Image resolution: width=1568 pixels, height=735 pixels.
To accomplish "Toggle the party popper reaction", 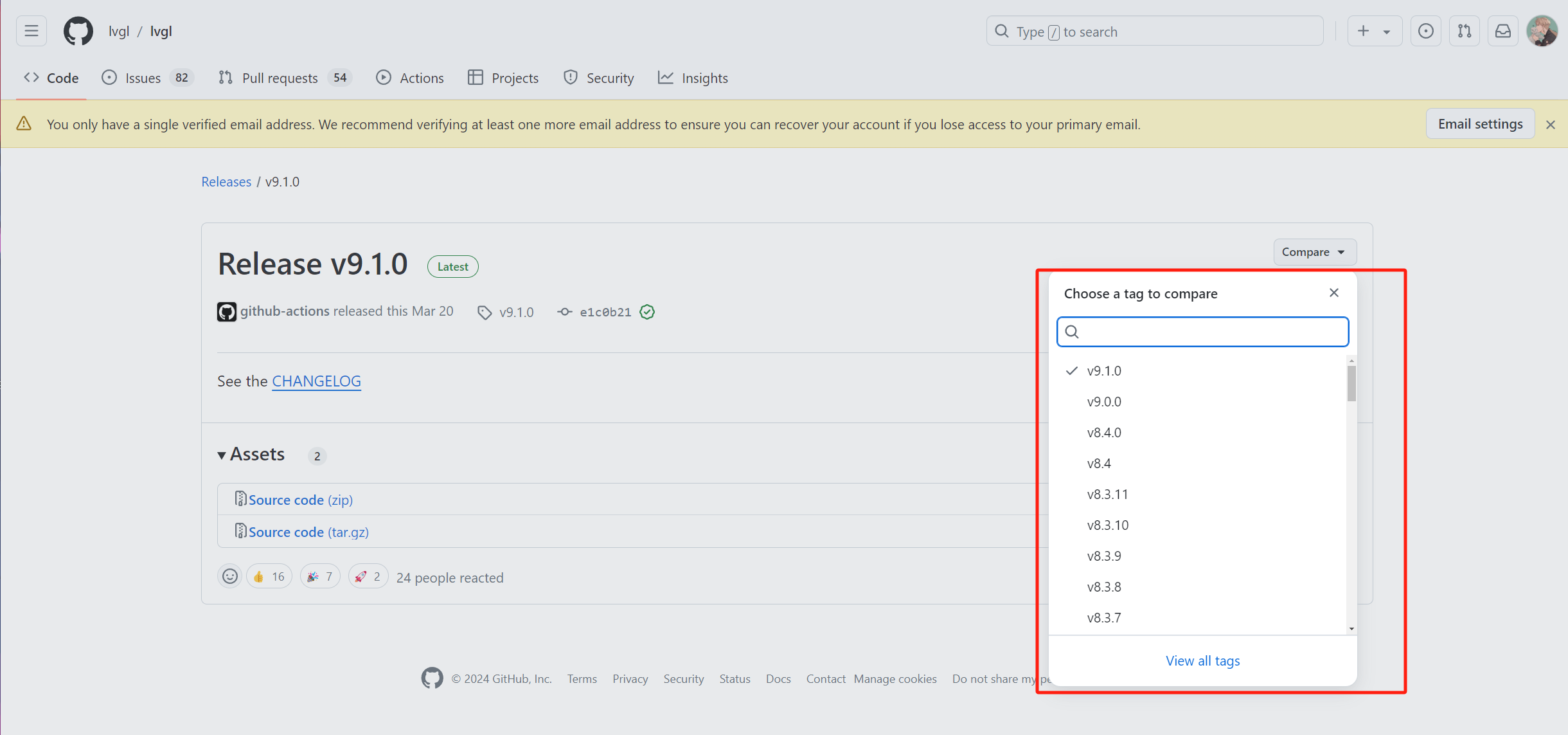I will 320,576.
